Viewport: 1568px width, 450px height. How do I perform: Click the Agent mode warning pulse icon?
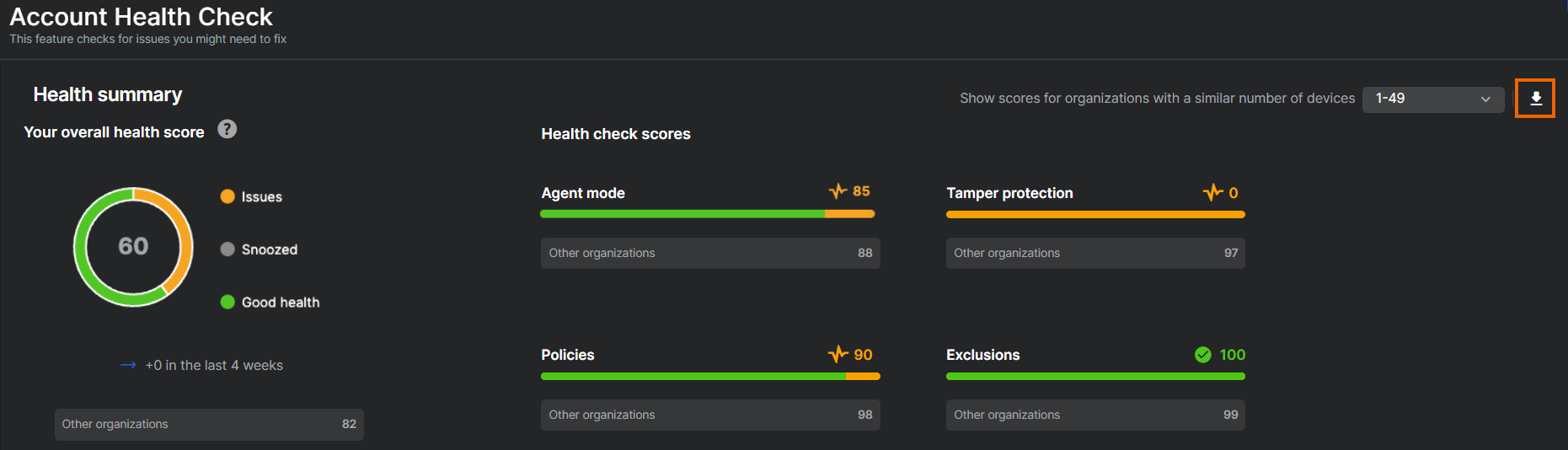[x=838, y=191]
